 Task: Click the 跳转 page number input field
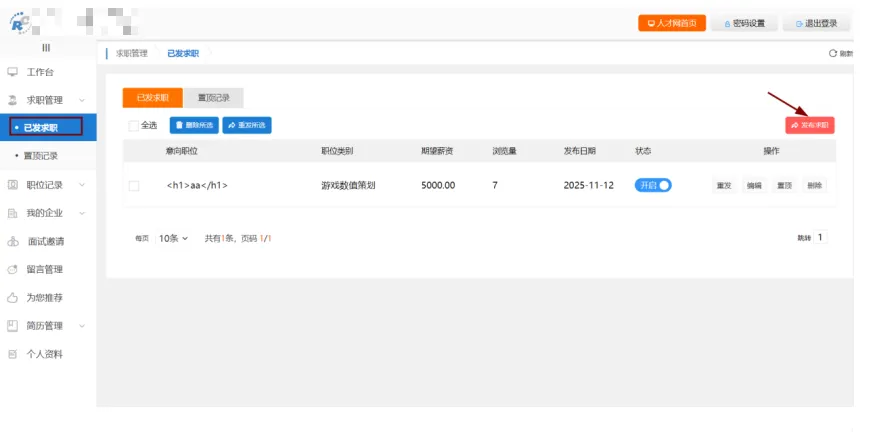point(821,238)
